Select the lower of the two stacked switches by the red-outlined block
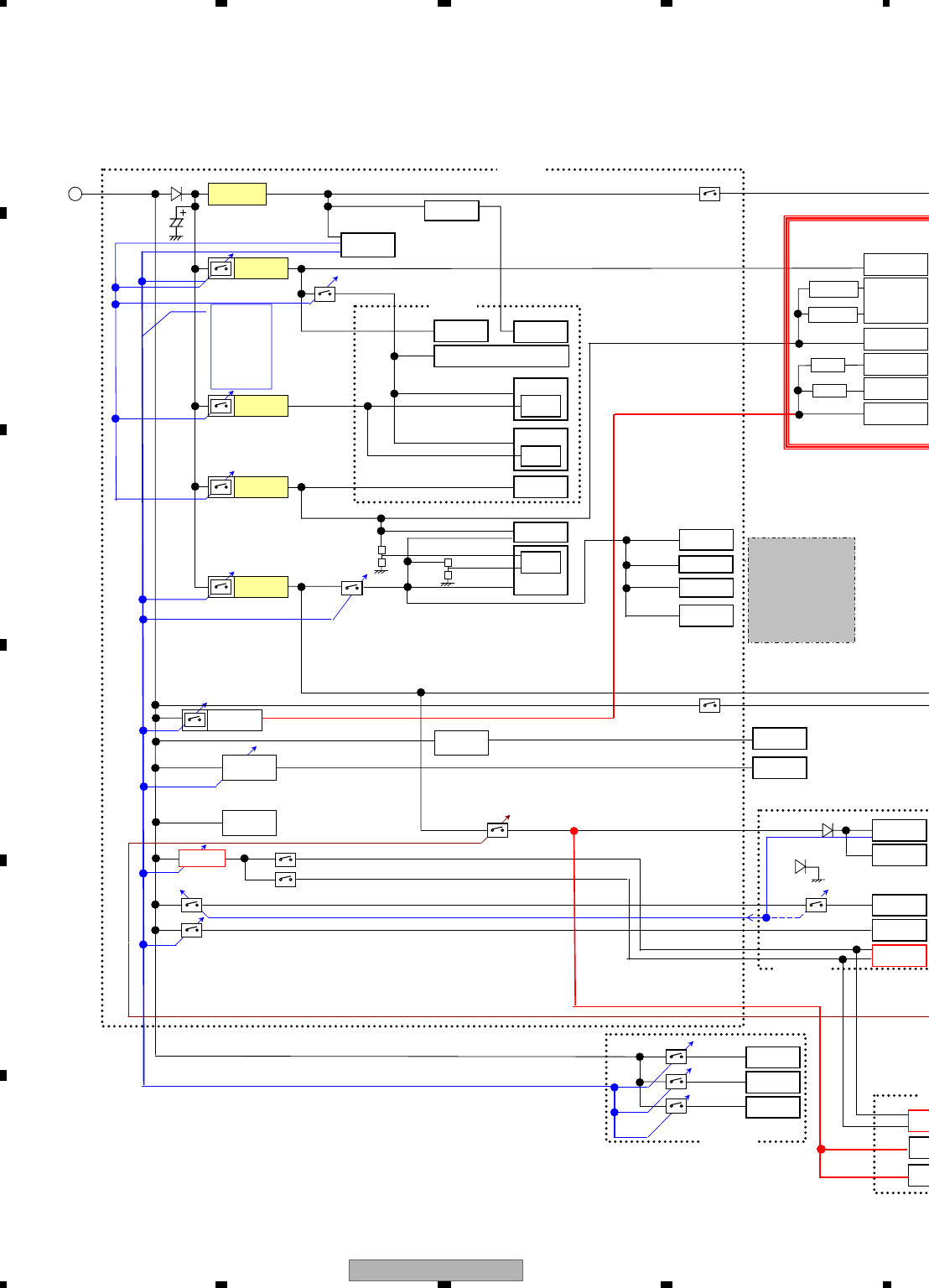This screenshot has width=929, height=1288. tap(285, 880)
